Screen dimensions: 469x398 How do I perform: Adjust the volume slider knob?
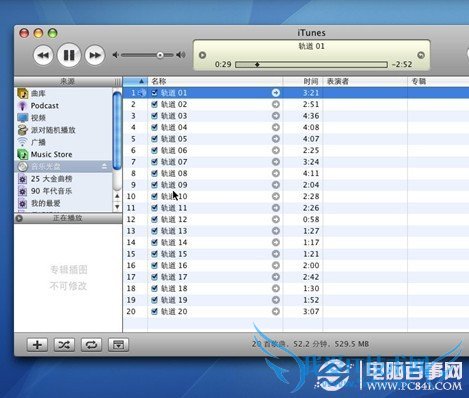(160, 55)
